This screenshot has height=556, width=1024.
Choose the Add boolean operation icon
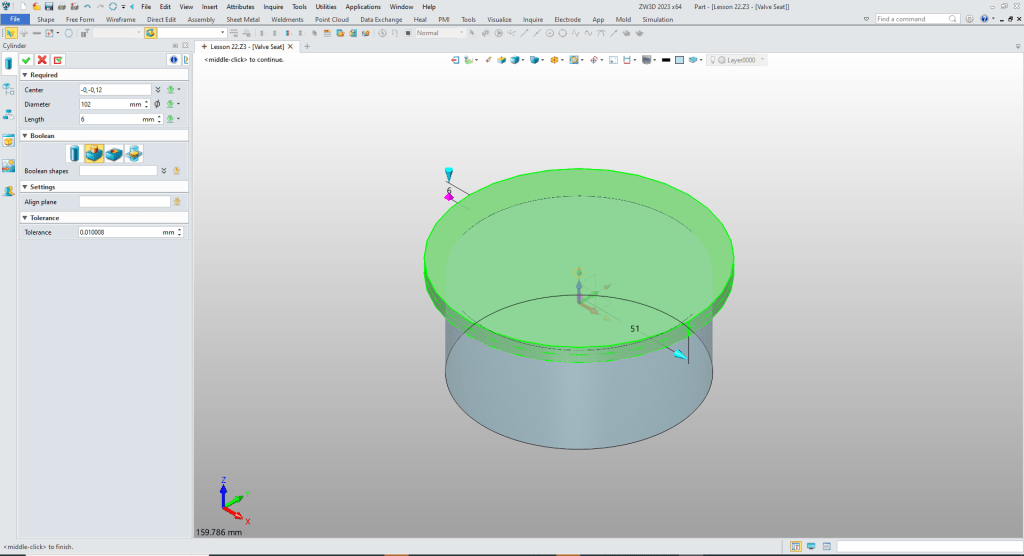(94, 153)
